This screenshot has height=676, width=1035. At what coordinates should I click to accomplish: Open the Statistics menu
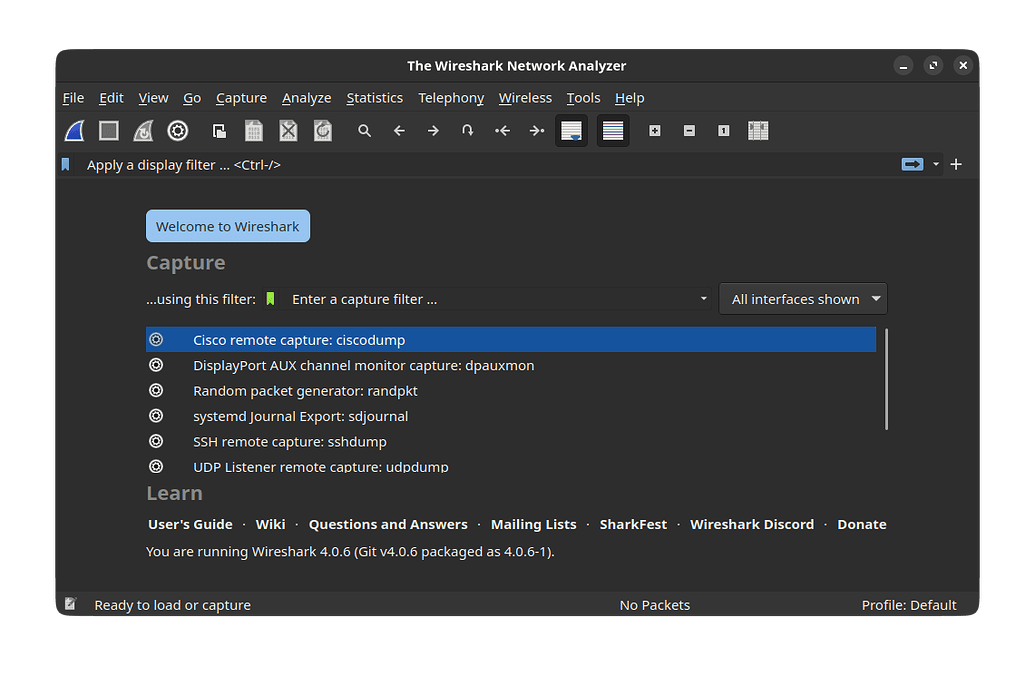[x=374, y=97]
